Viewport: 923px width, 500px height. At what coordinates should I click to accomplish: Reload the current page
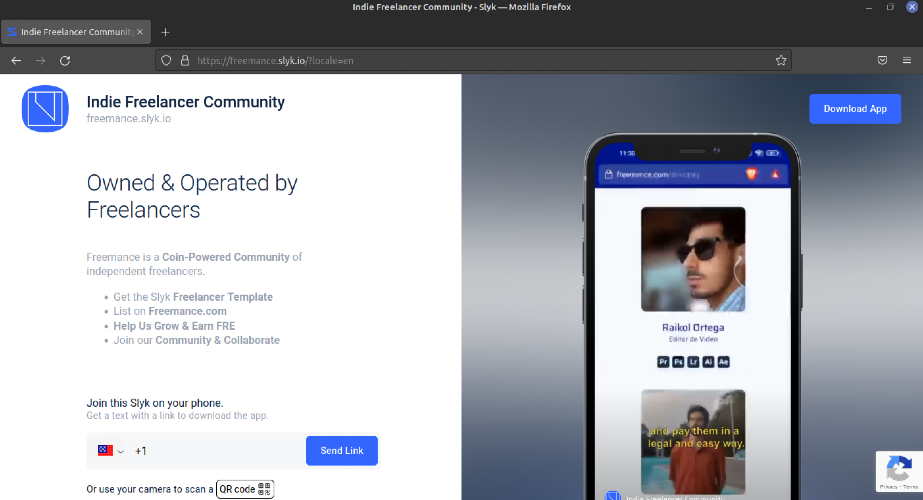65,61
